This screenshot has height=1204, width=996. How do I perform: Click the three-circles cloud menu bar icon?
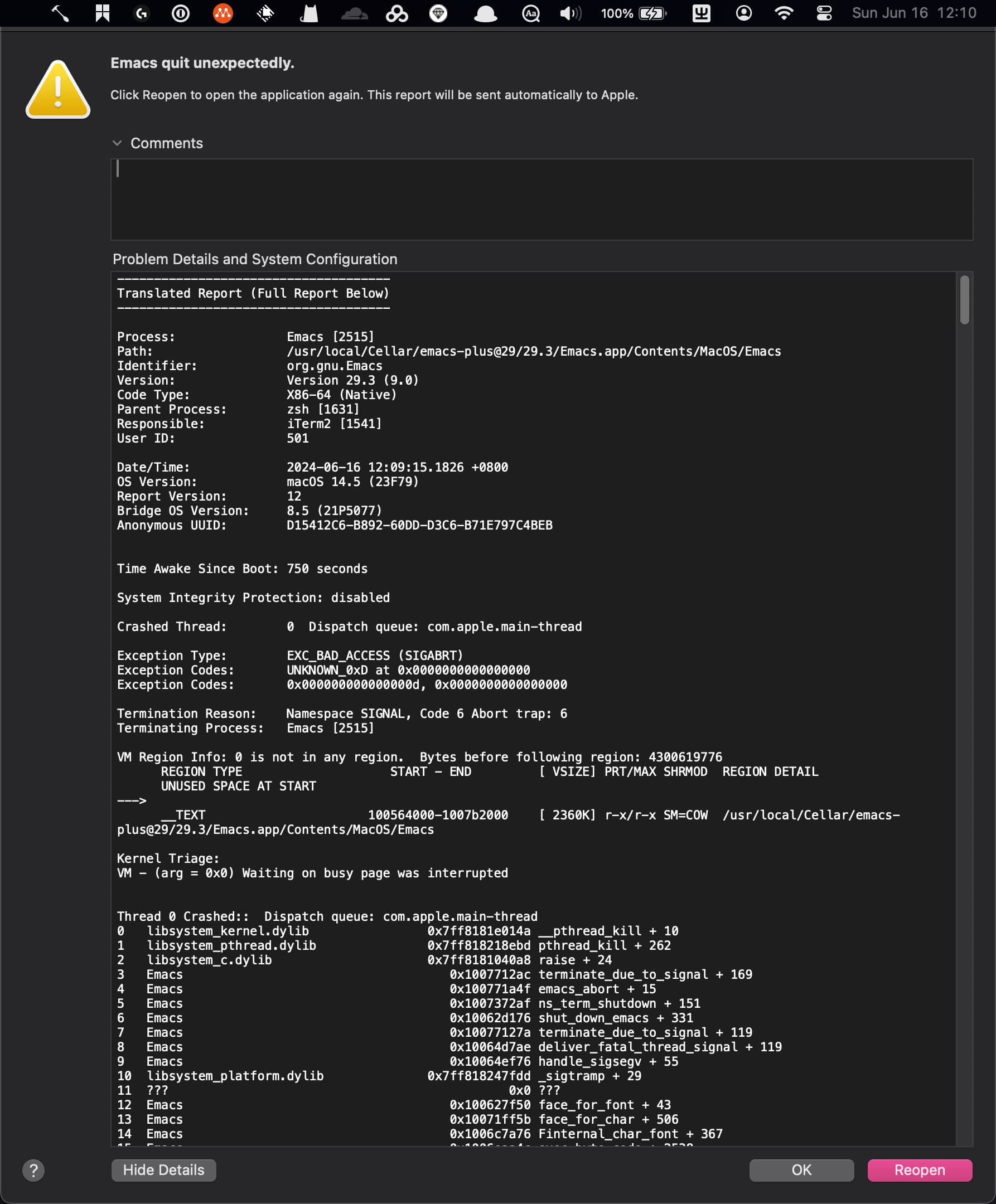click(x=397, y=13)
